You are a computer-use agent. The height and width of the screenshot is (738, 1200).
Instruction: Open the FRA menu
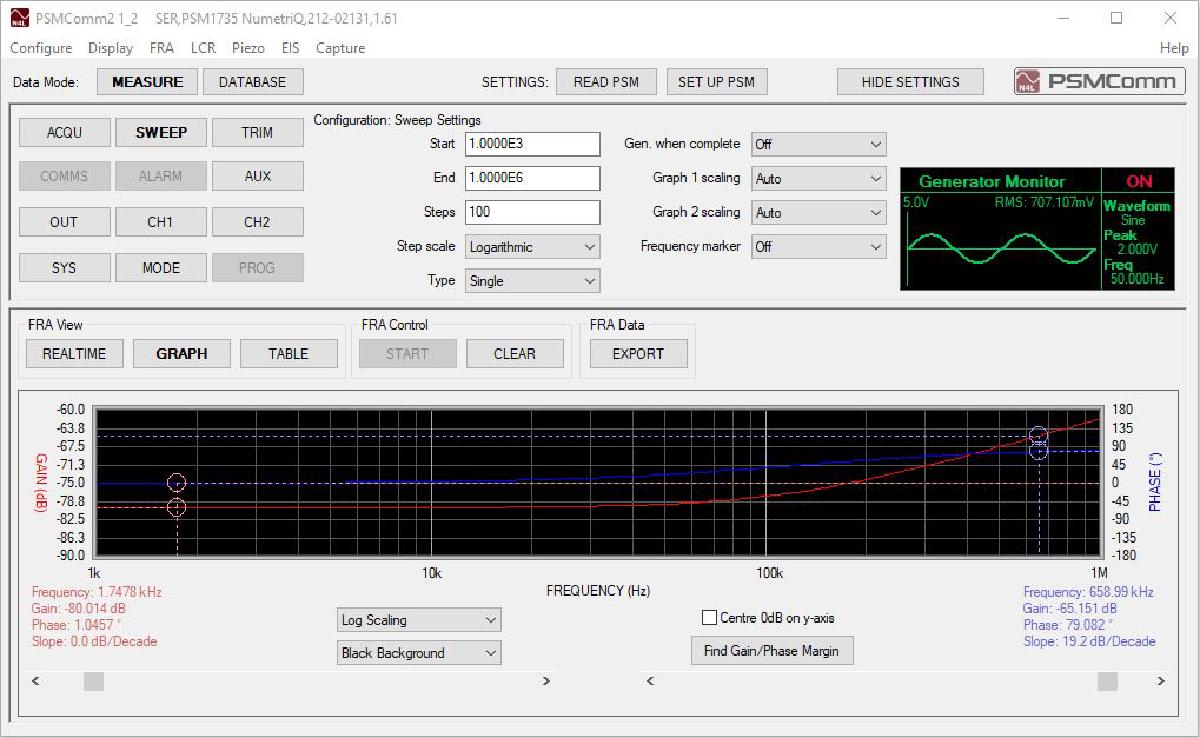coord(162,47)
